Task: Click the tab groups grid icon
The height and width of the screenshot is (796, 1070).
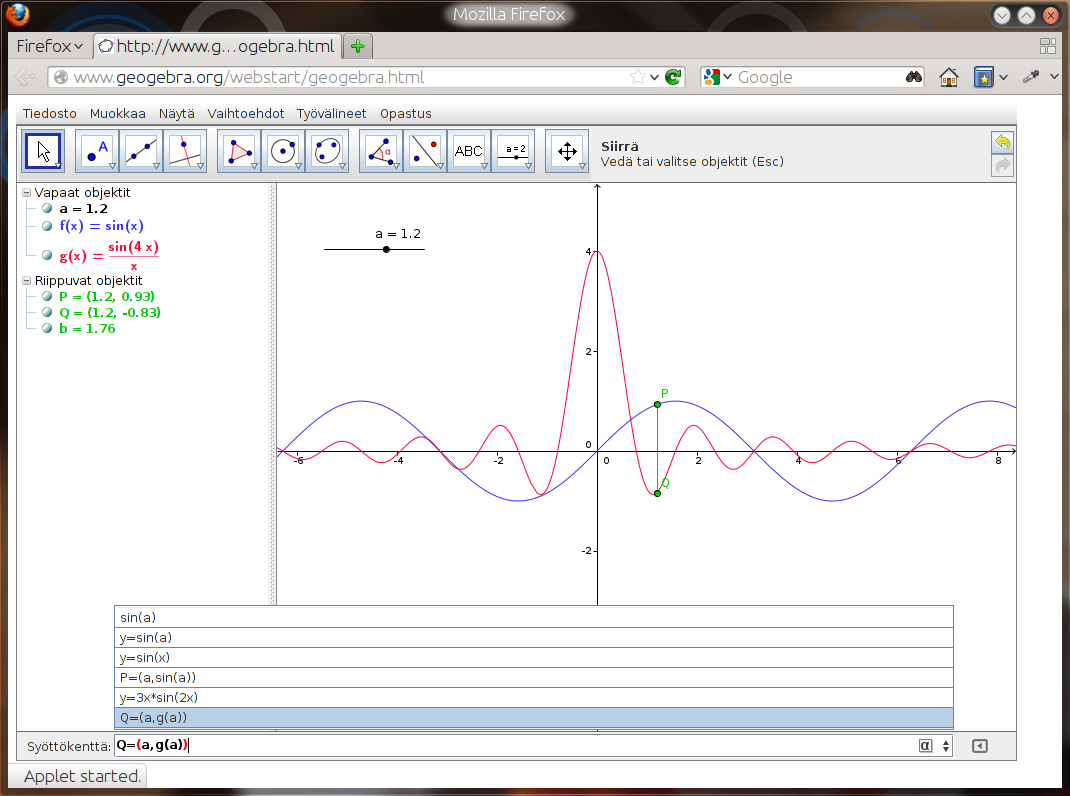Action: pyautogui.click(x=1047, y=46)
